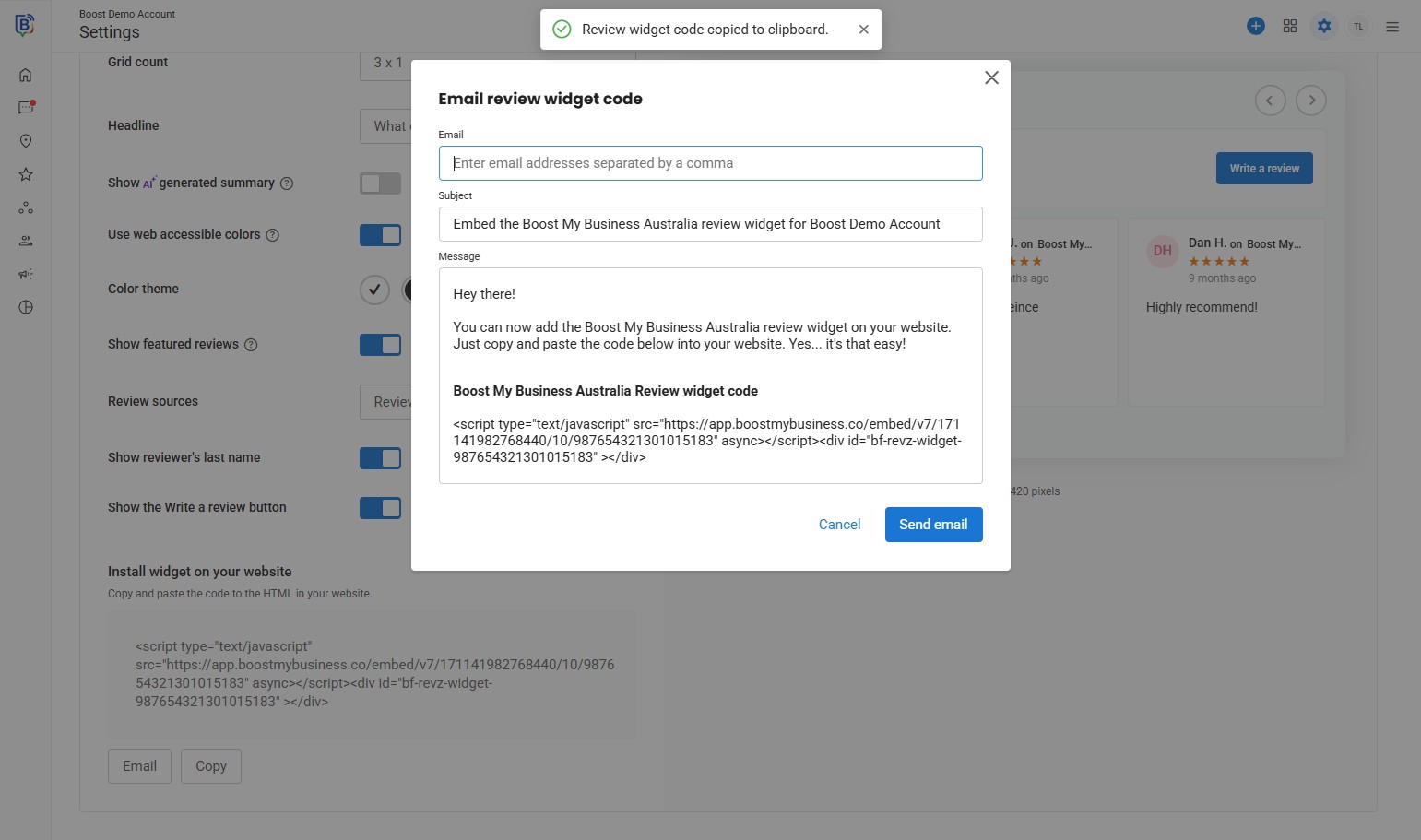Select the light color theme swatch
This screenshot has width=1421, height=840.
pyautogui.click(x=374, y=290)
